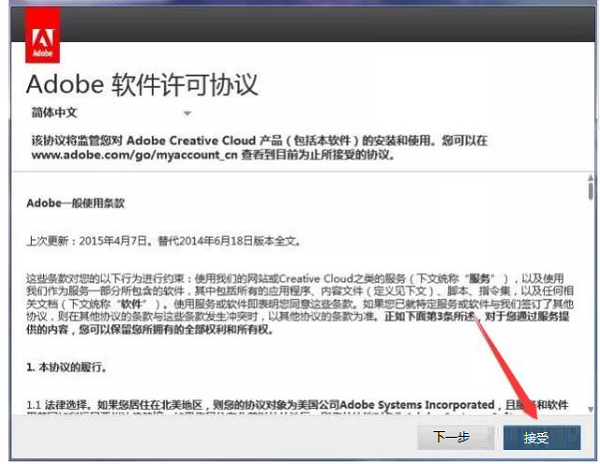Click the scrollbar's down arrow
Screen dimensions: 600x464
pos(591,408)
